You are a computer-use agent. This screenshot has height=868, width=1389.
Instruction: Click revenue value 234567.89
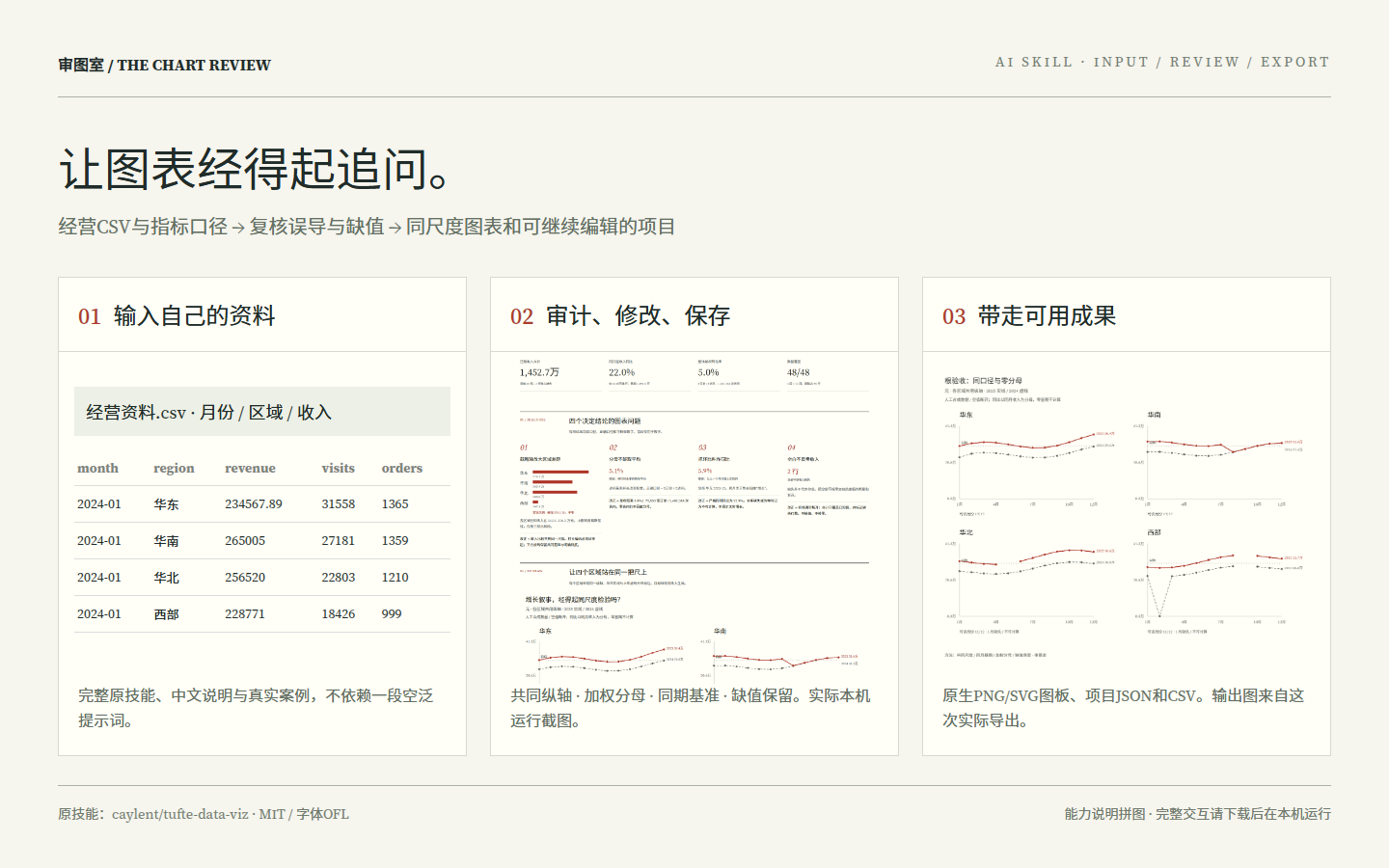point(254,504)
